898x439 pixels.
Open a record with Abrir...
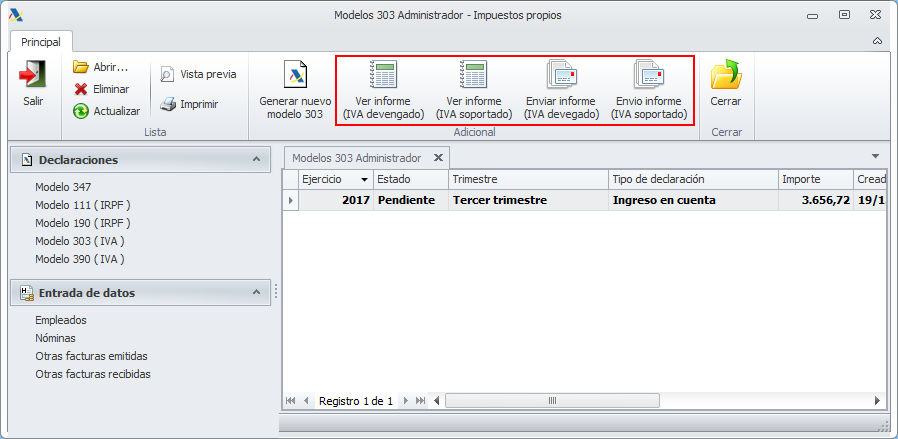(x=100, y=67)
